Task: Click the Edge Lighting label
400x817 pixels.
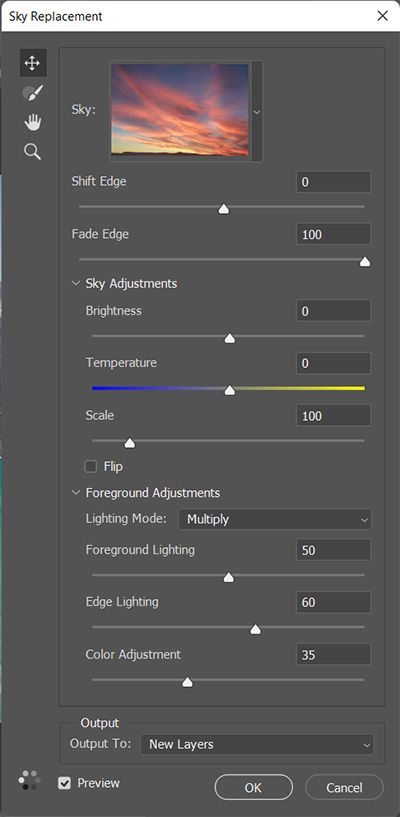Action: [122, 602]
